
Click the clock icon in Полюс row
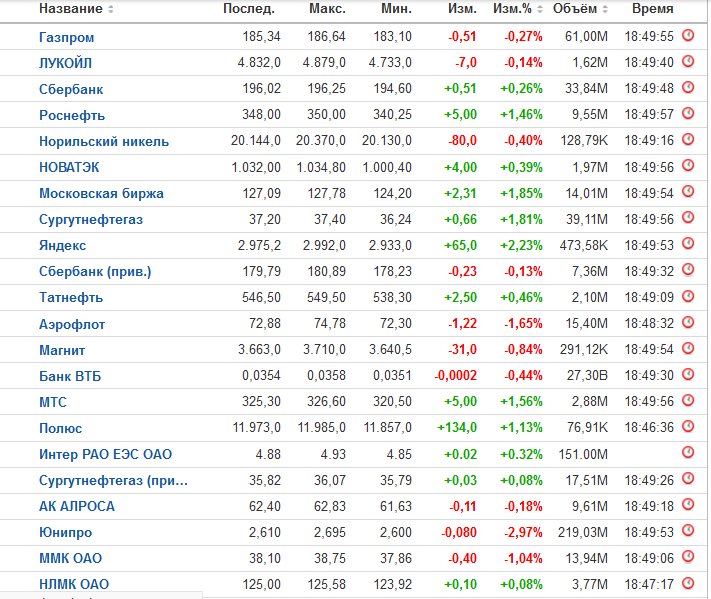pos(688,426)
